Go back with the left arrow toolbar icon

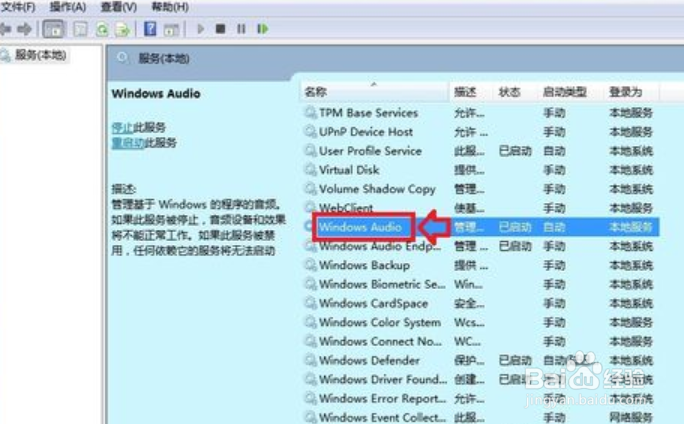click(x=6, y=29)
